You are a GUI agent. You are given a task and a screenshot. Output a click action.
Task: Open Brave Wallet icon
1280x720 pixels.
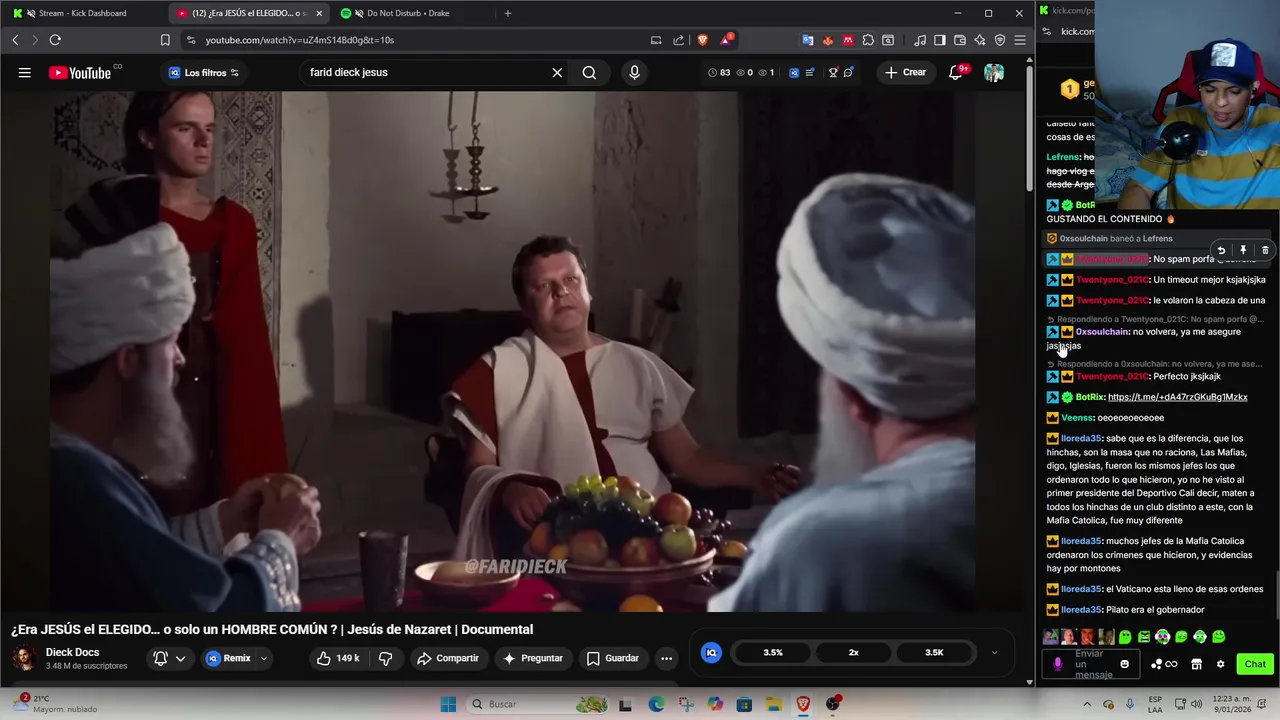[960, 40]
